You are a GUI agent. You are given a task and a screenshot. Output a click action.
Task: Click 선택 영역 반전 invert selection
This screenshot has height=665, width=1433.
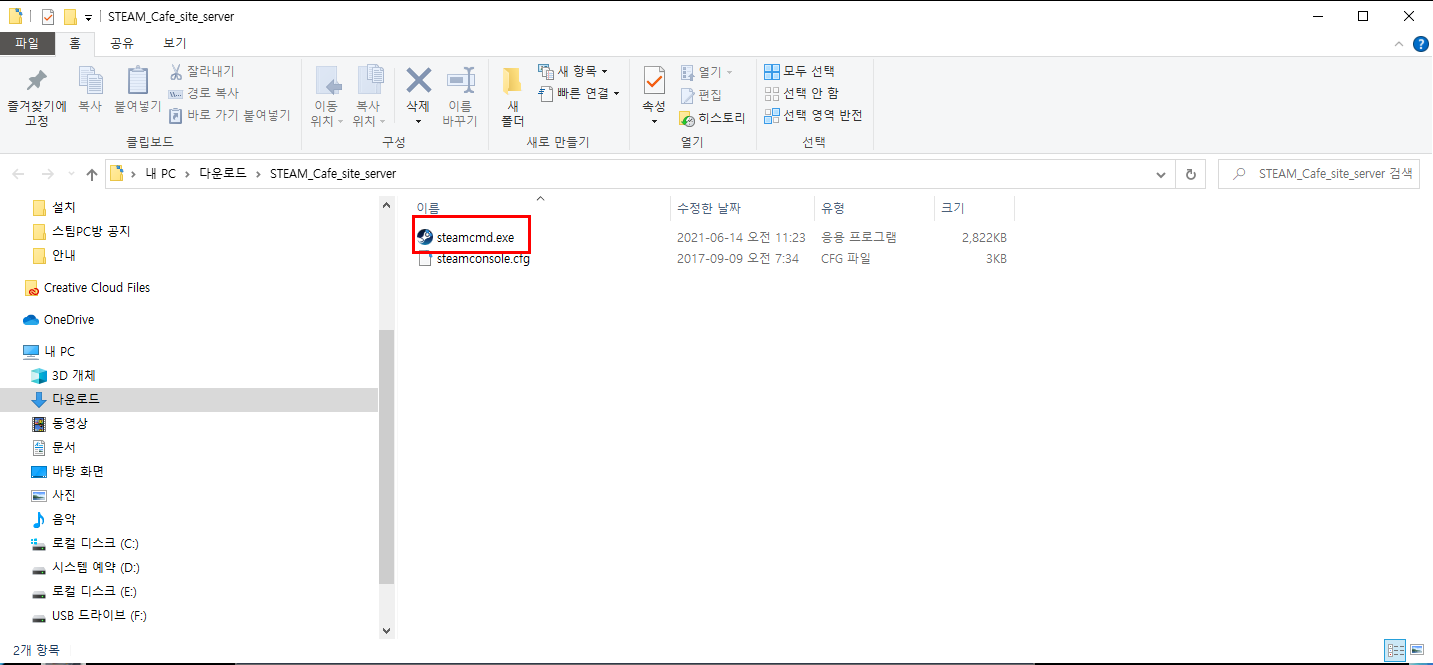point(813,115)
